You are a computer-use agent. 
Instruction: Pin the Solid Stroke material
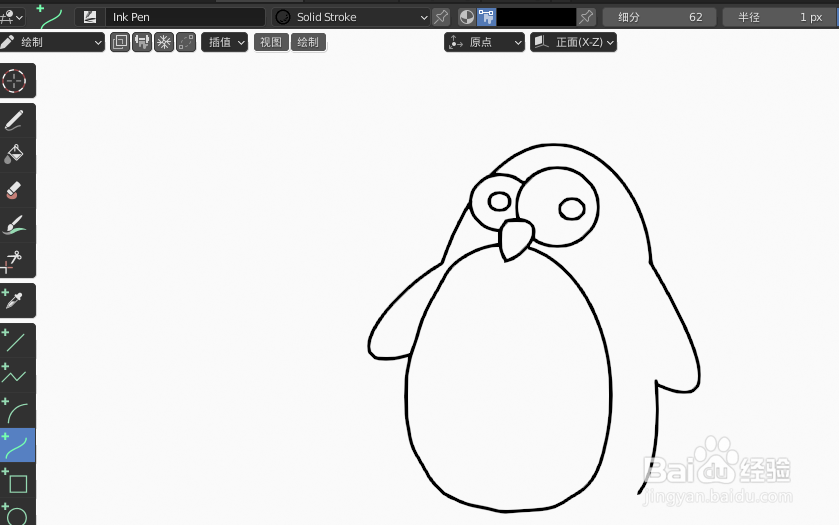pos(441,17)
